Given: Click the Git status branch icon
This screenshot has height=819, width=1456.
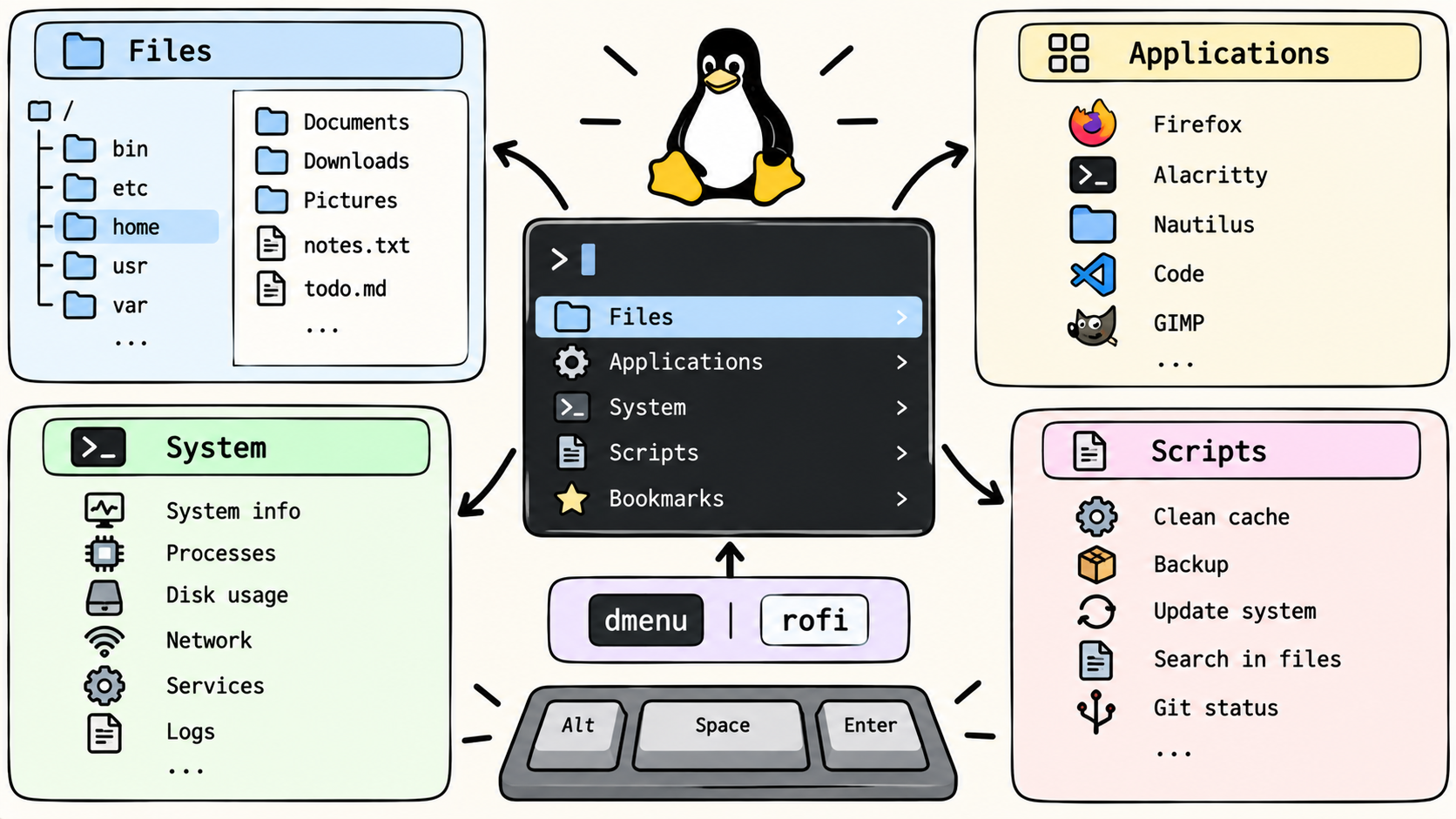Looking at the screenshot, I should click(x=1096, y=711).
